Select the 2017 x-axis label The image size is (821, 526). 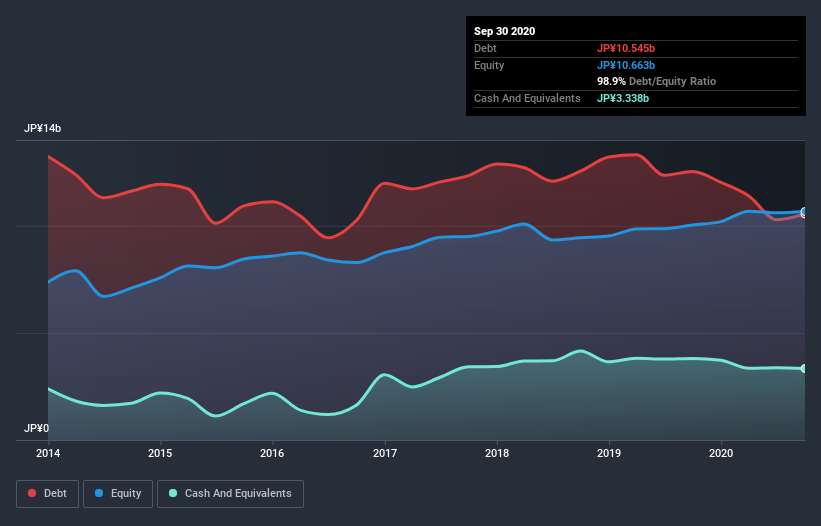[385, 453]
